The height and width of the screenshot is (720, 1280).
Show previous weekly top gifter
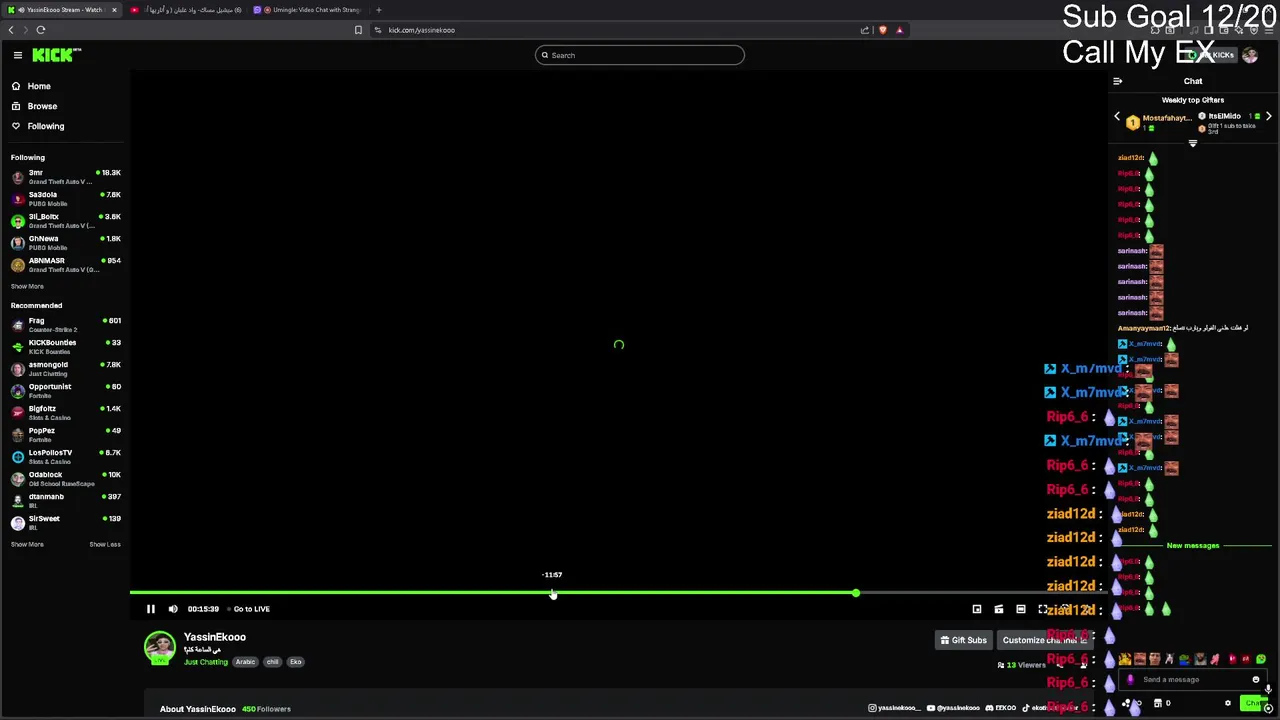click(x=1117, y=117)
